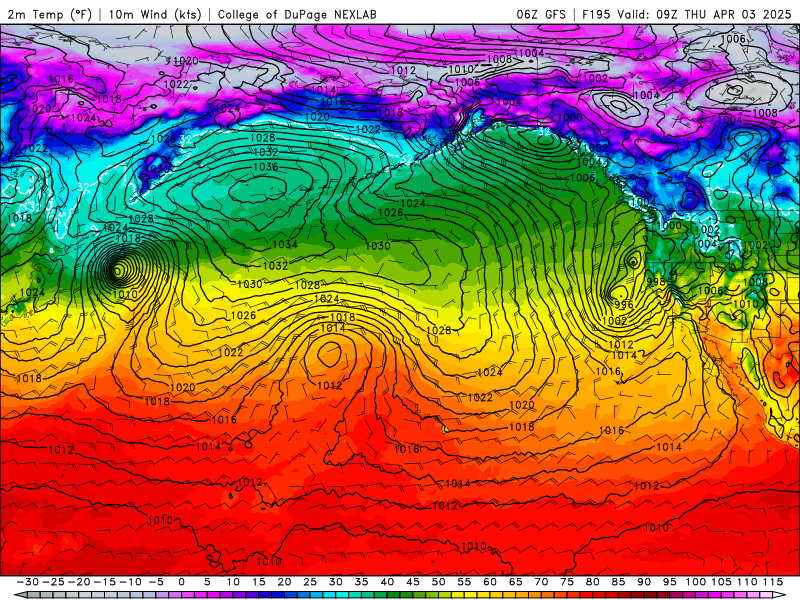Click the "09Z THU APR 03 2025" valid time

723,14
